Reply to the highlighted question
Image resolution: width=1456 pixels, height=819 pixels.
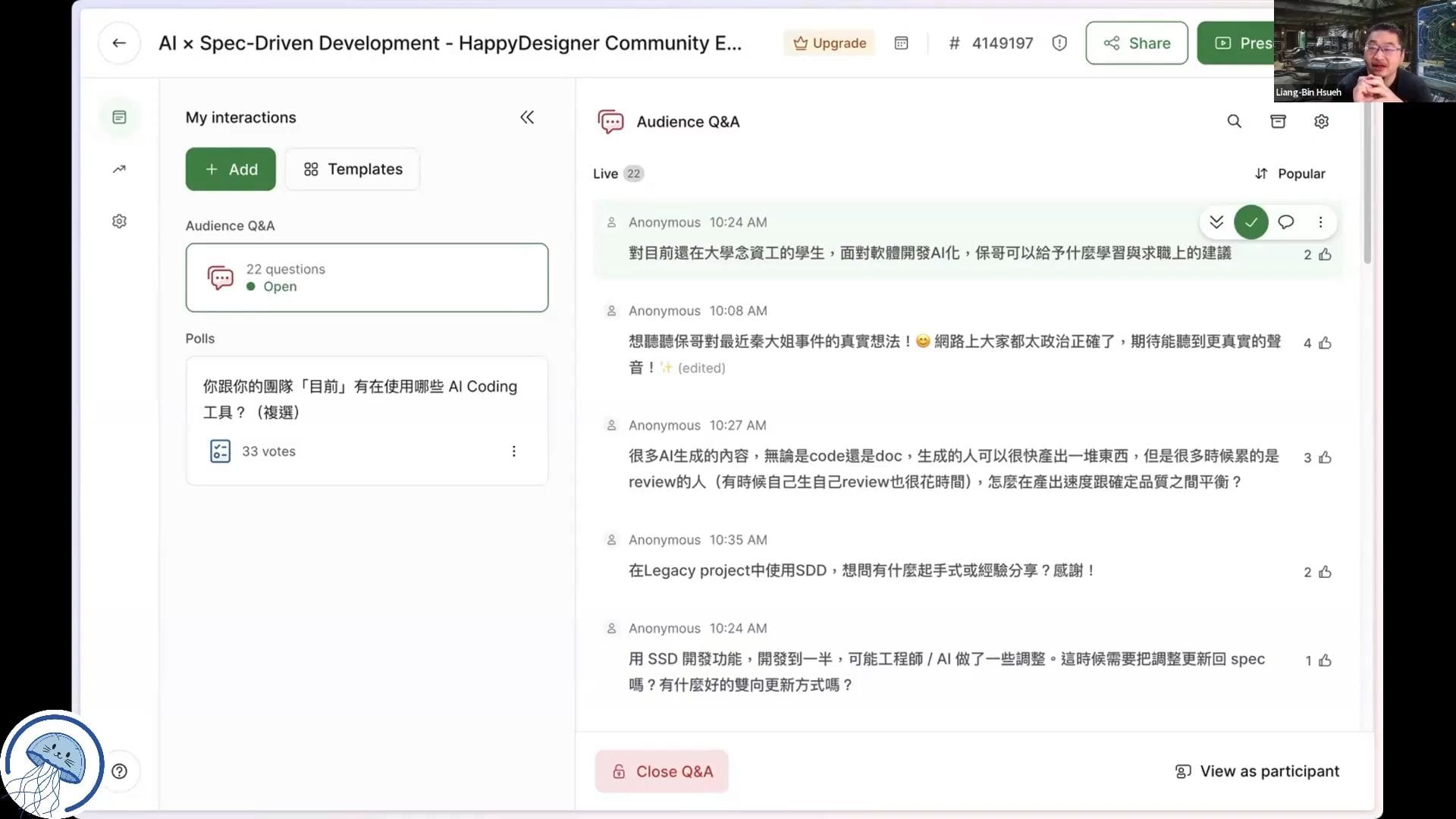1285,222
